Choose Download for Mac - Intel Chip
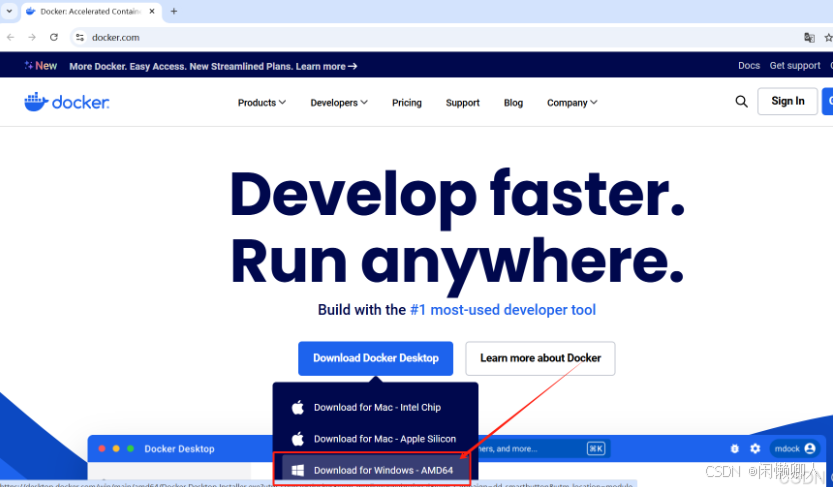This screenshot has height=487, width=833. (x=376, y=407)
